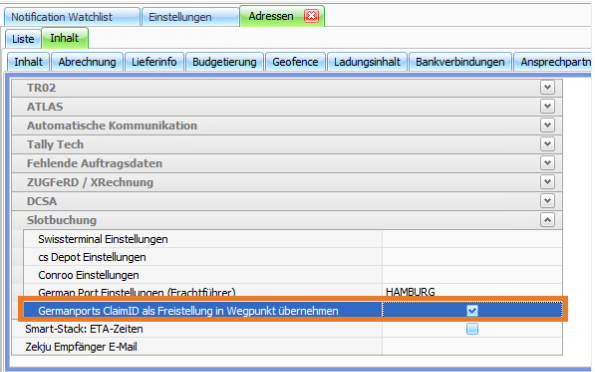Viewport: 595px width, 372px height.
Task: Expand the TR02 section
Action: pyautogui.click(x=547, y=87)
